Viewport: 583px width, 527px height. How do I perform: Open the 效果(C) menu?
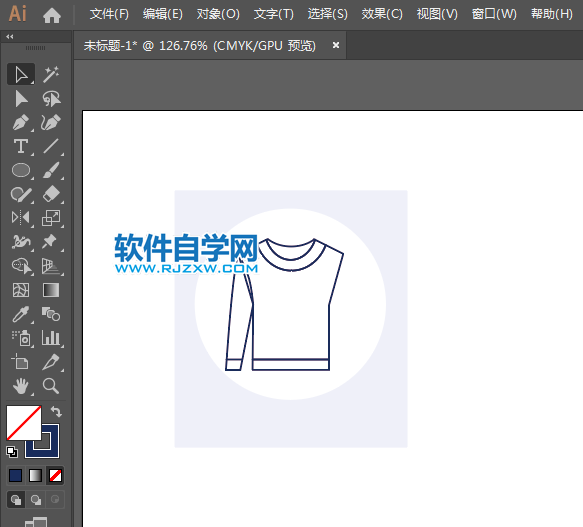click(x=382, y=14)
